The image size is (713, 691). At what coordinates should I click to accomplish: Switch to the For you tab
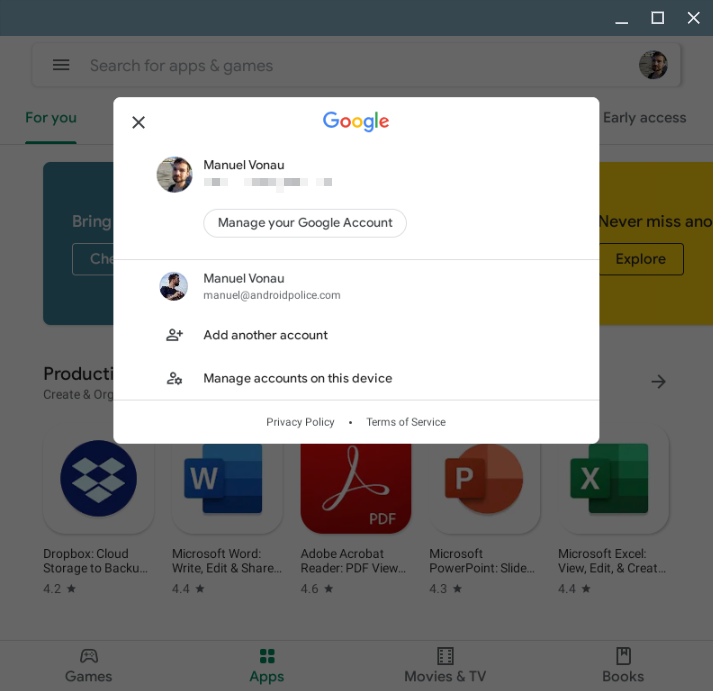pos(51,118)
